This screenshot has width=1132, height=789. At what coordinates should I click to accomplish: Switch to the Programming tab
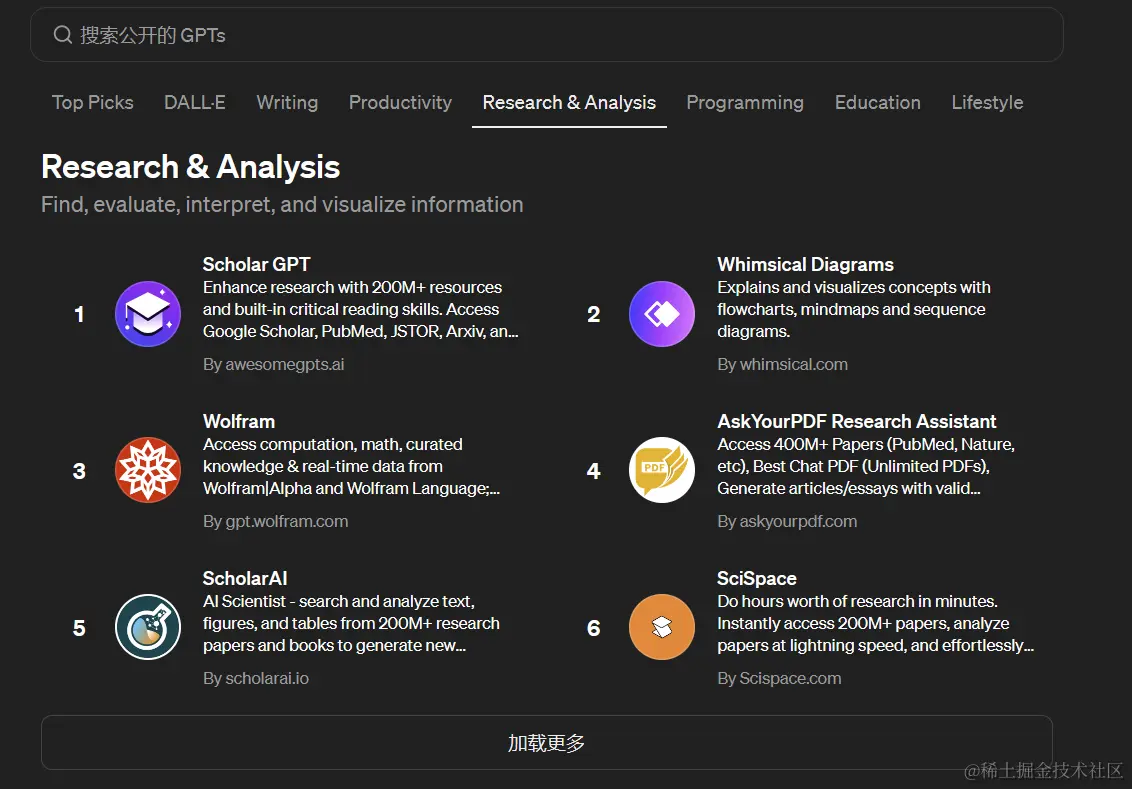click(745, 103)
